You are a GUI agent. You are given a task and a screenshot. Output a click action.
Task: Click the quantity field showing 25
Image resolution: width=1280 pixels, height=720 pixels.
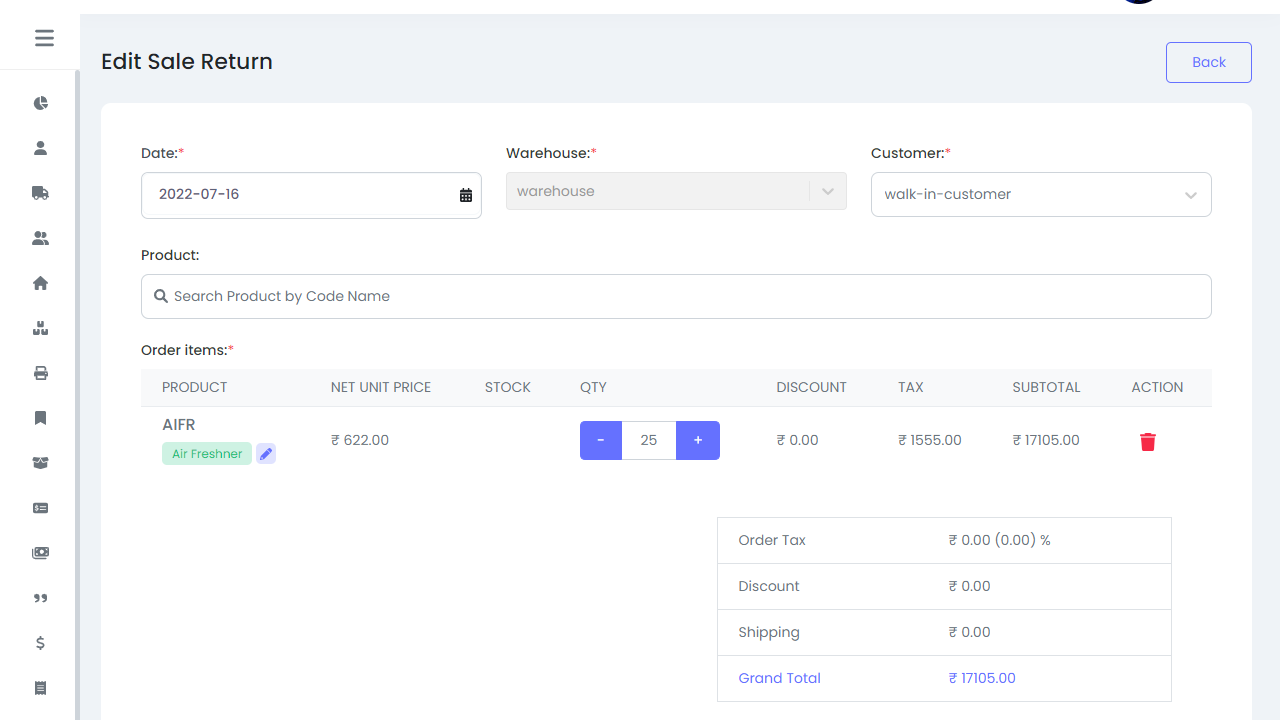point(649,440)
